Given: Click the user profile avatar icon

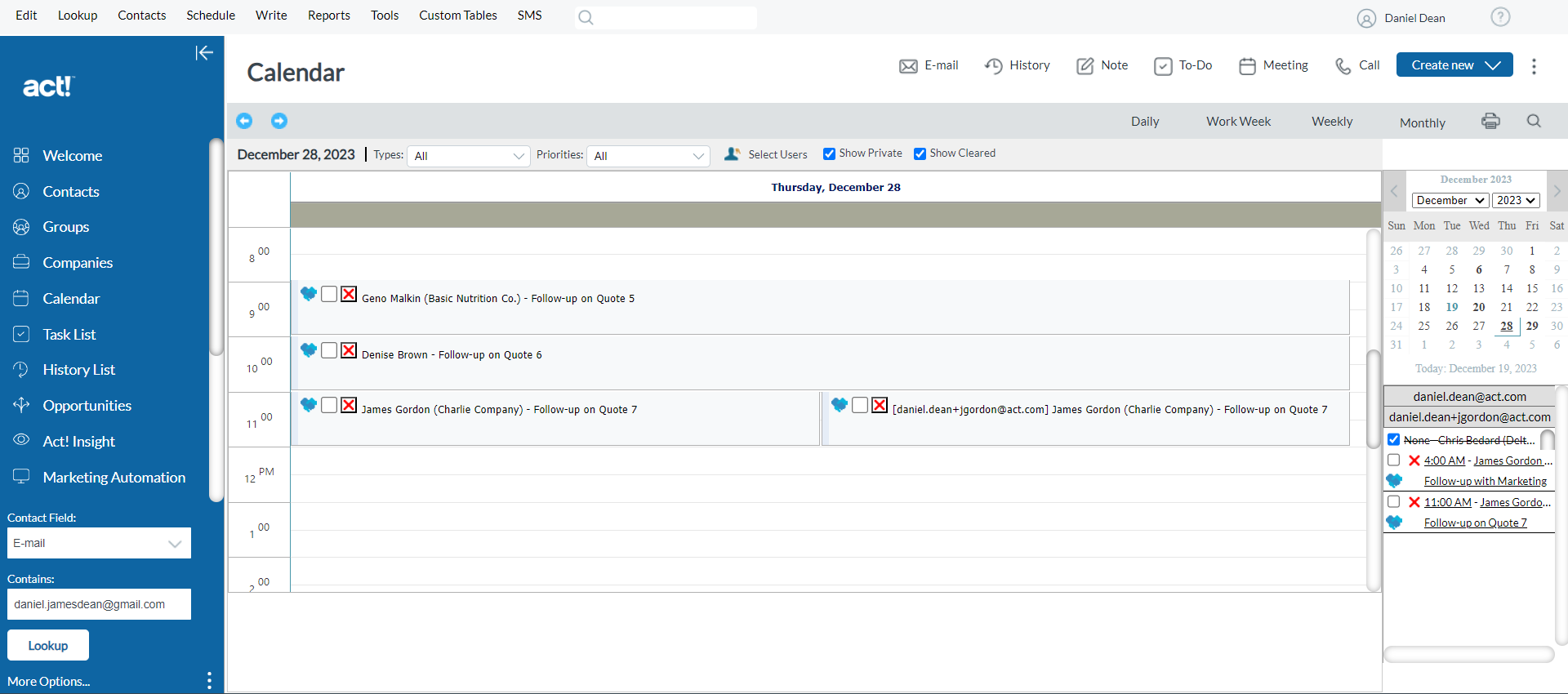Looking at the screenshot, I should (x=1366, y=18).
